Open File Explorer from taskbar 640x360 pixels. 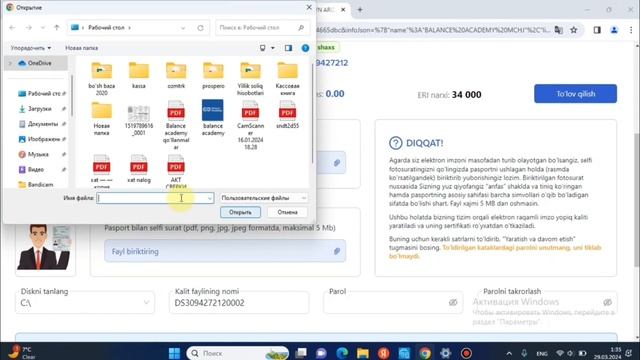tap(362, 353)
